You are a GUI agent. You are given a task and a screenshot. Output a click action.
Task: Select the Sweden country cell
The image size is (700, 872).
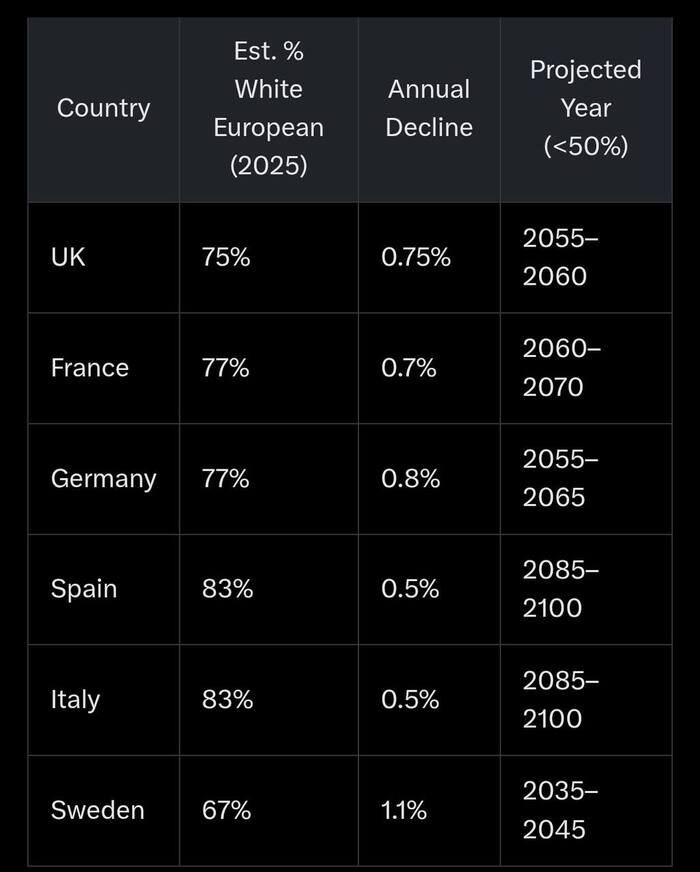97,810
